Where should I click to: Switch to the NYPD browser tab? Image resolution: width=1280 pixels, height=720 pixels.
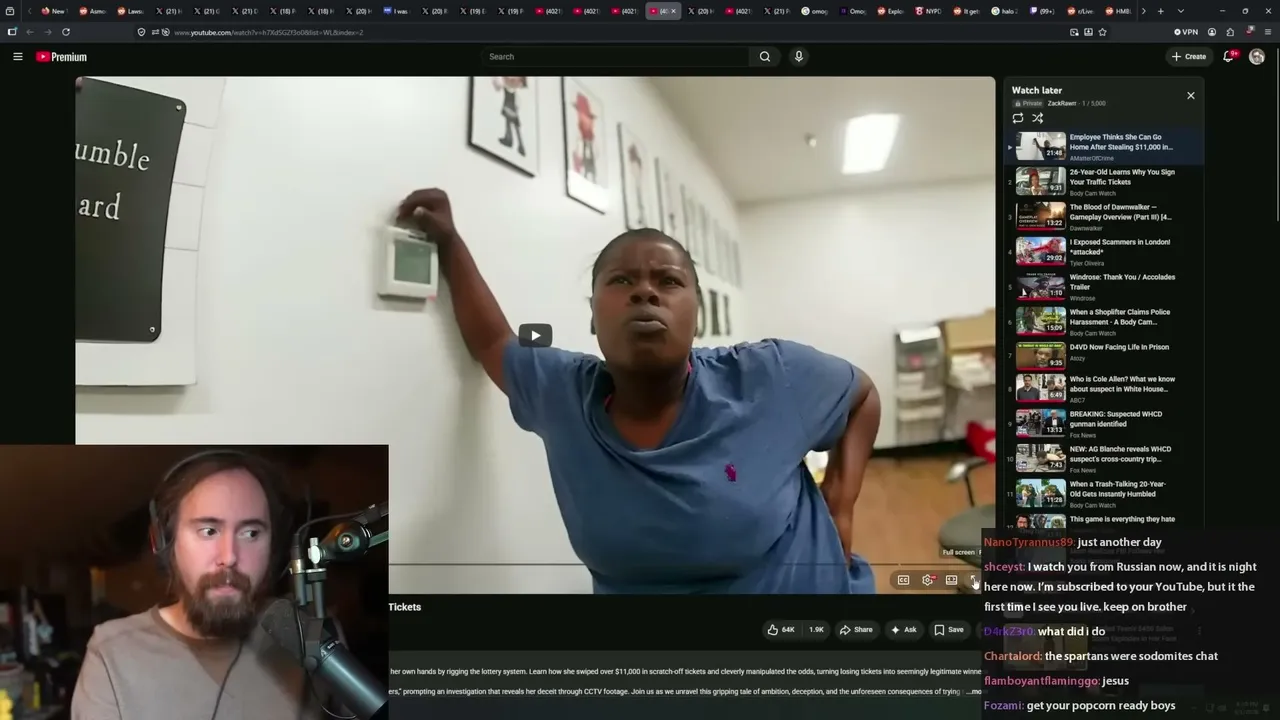coord(929,11)
